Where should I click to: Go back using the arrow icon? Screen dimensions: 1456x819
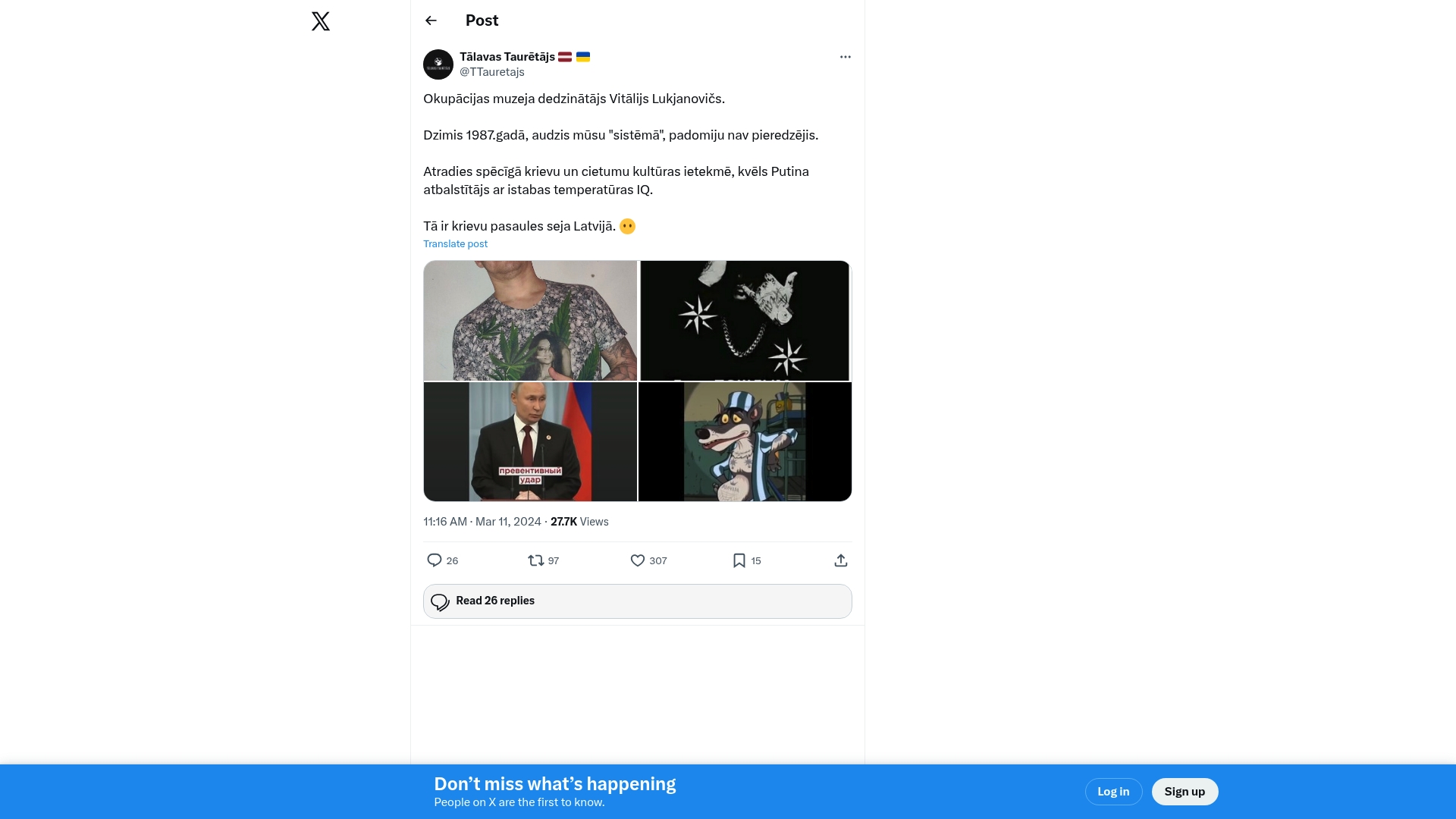coord(431,20)
